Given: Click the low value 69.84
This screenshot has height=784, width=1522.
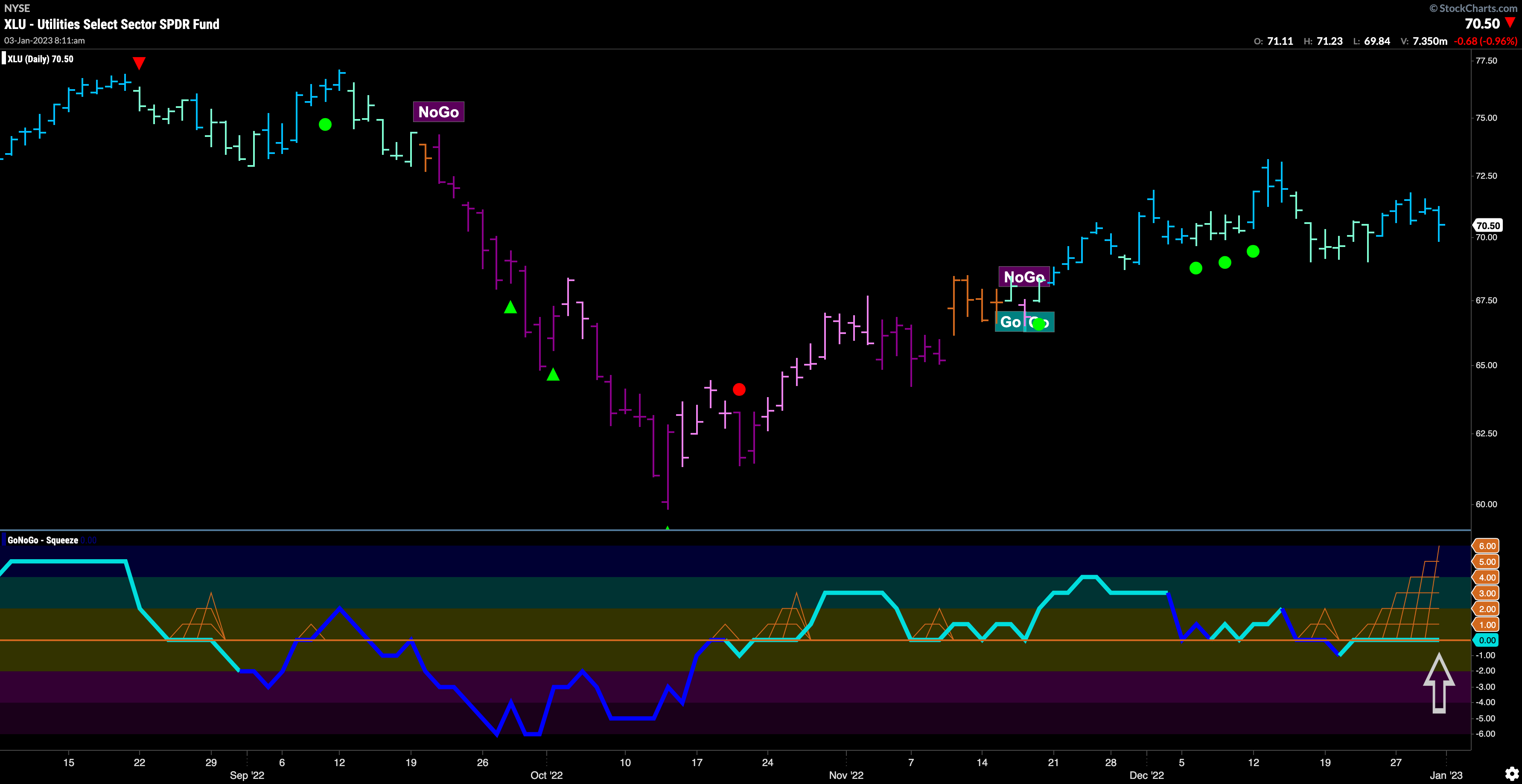Looking at the screenshot, I should (1377, 41).
